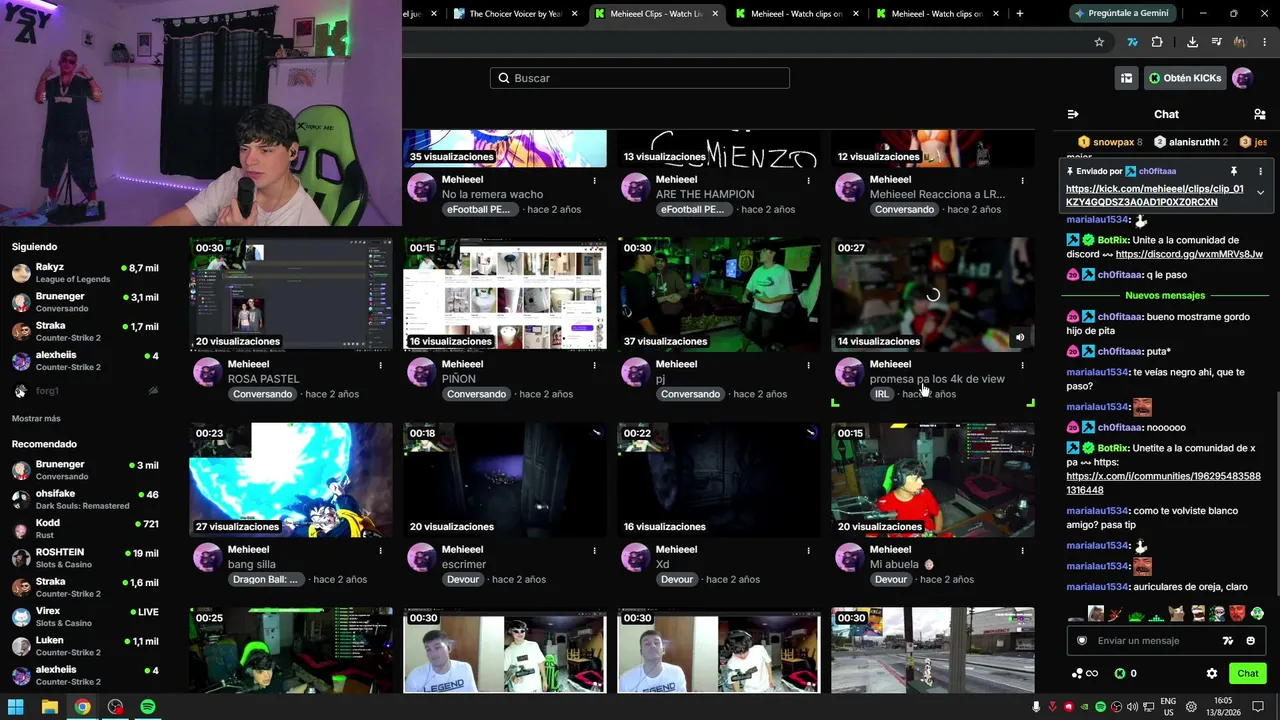Open ohsifake channel in recommended list
This screenshot has height=720, width=1280.
coord(86,499)
